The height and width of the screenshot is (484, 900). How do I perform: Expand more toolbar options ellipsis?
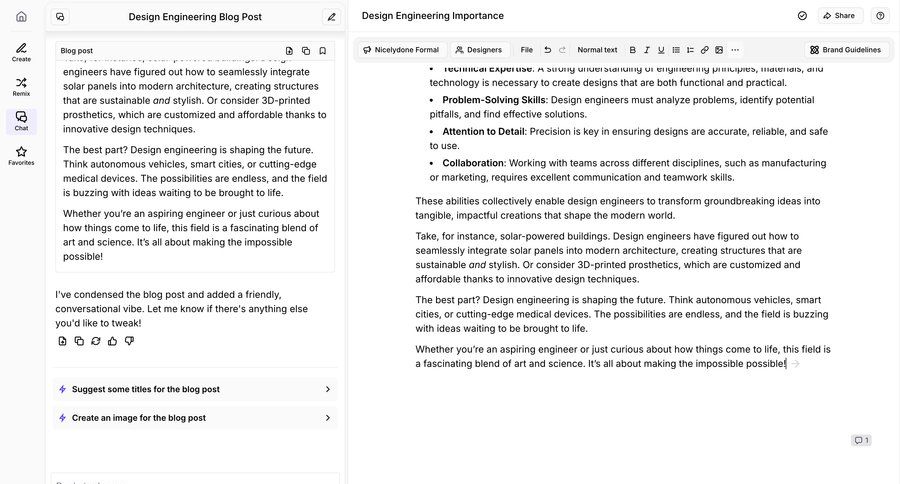pos(735,50)
